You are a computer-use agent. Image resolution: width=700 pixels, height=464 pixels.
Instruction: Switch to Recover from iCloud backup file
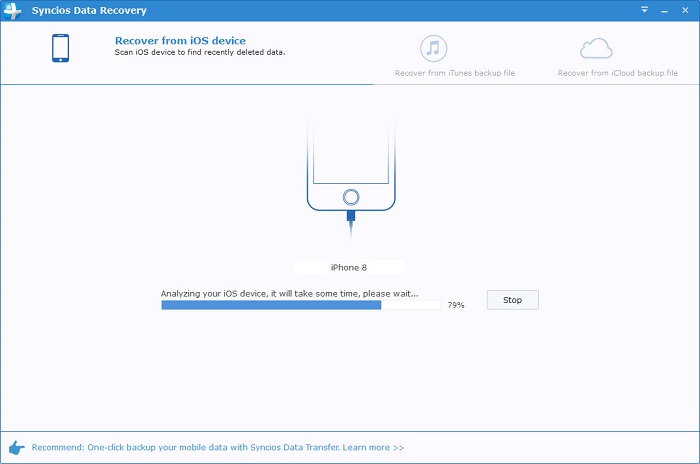pos(617,73)
